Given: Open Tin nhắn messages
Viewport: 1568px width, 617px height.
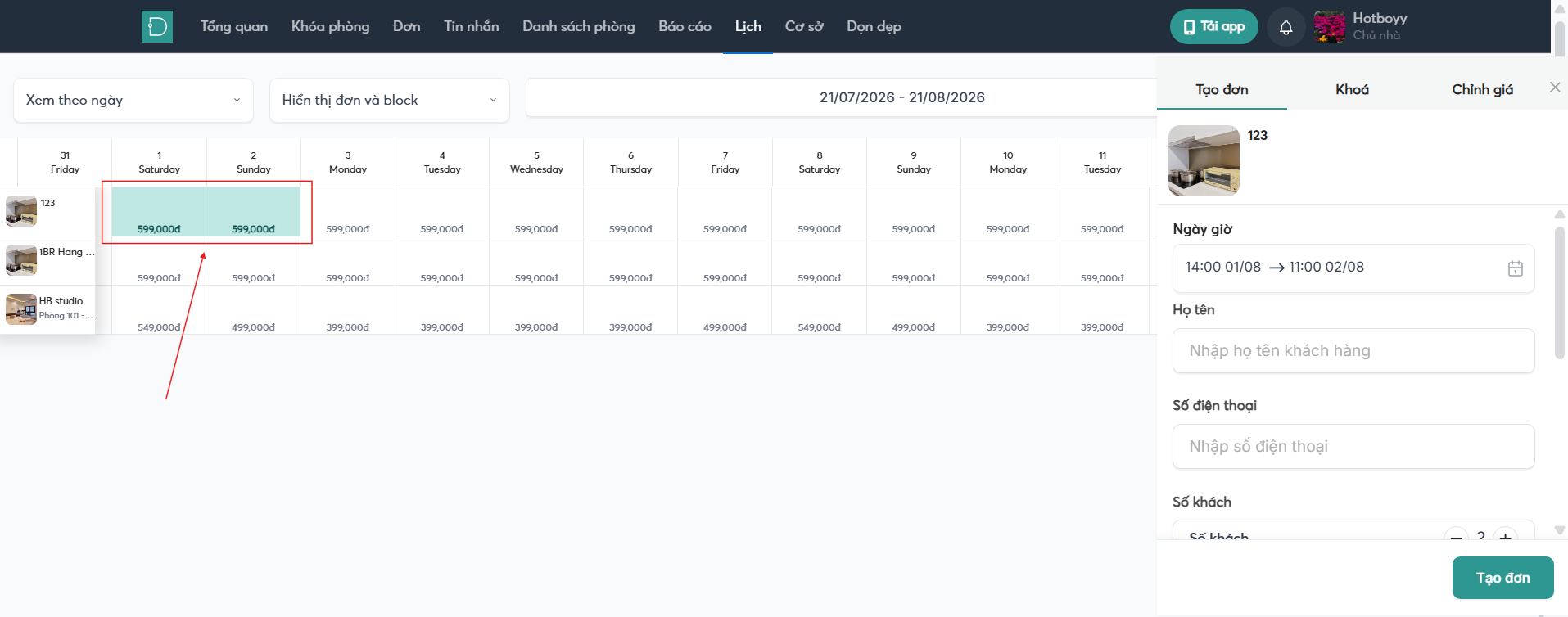Looking at the screenshot, I should (x=472, y=26).
